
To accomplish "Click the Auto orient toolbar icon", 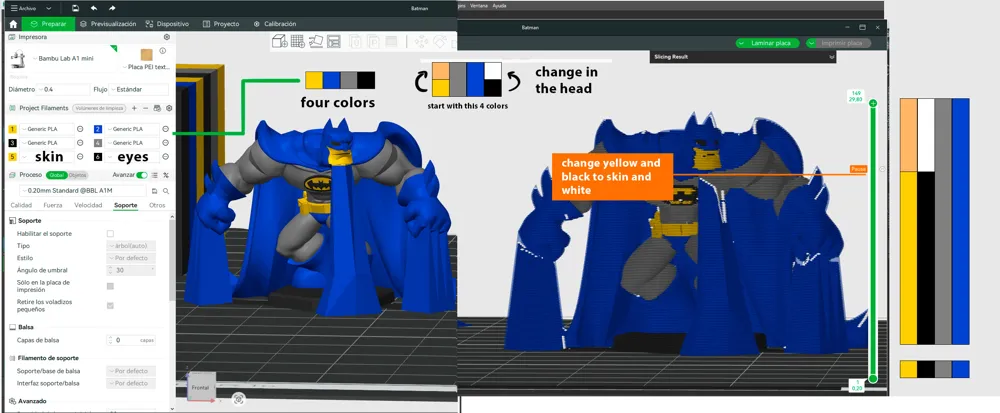I will (x=316, y=41).
